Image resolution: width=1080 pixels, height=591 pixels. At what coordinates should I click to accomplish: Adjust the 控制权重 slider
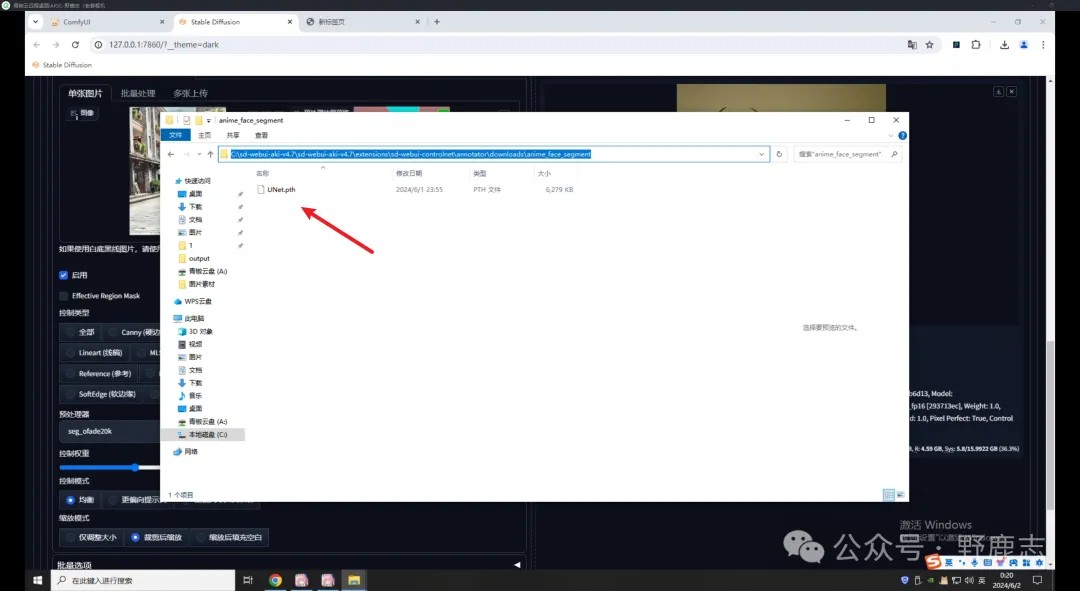tap(136, 468)
